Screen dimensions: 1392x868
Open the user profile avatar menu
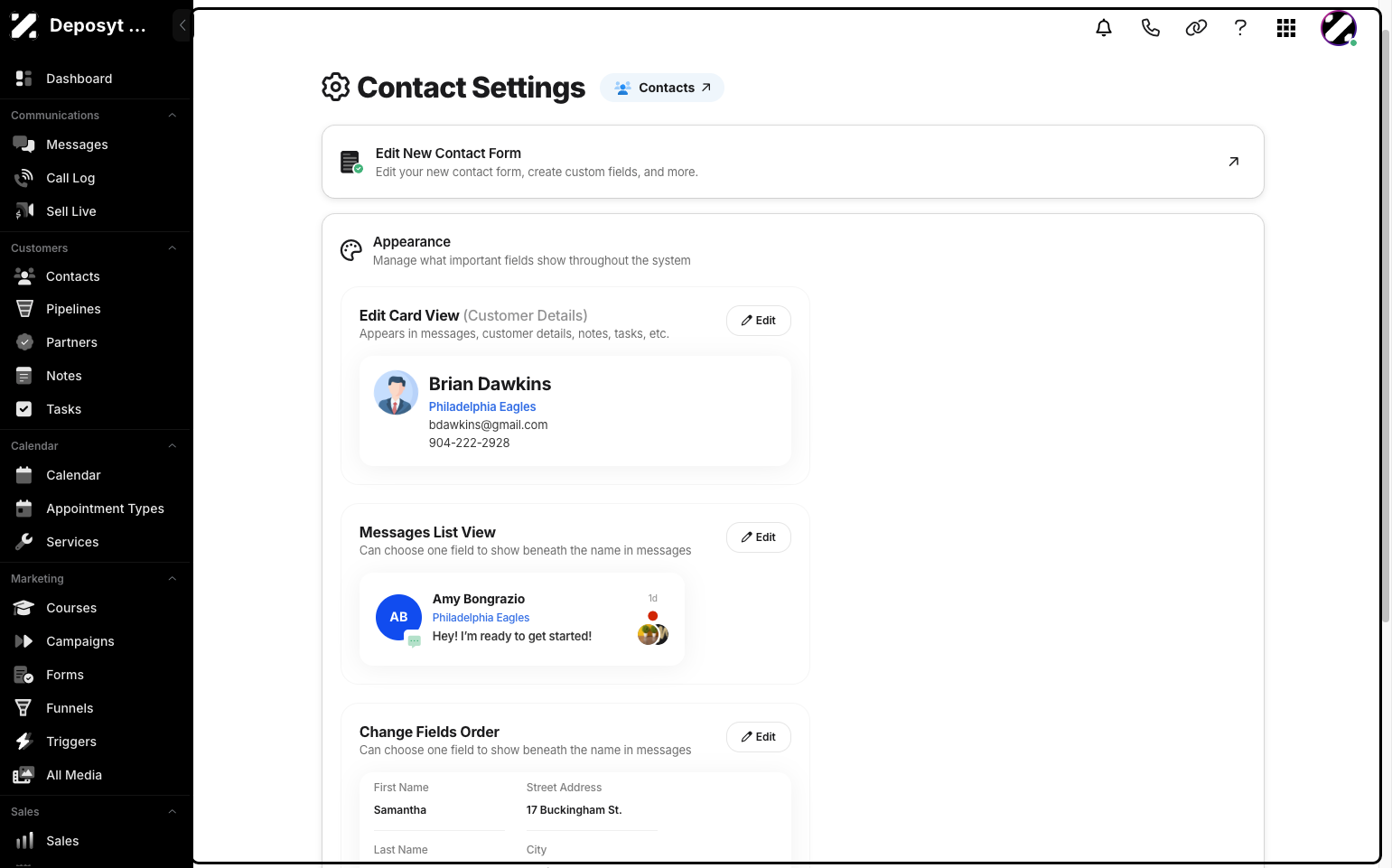(x=1339, y=28)
